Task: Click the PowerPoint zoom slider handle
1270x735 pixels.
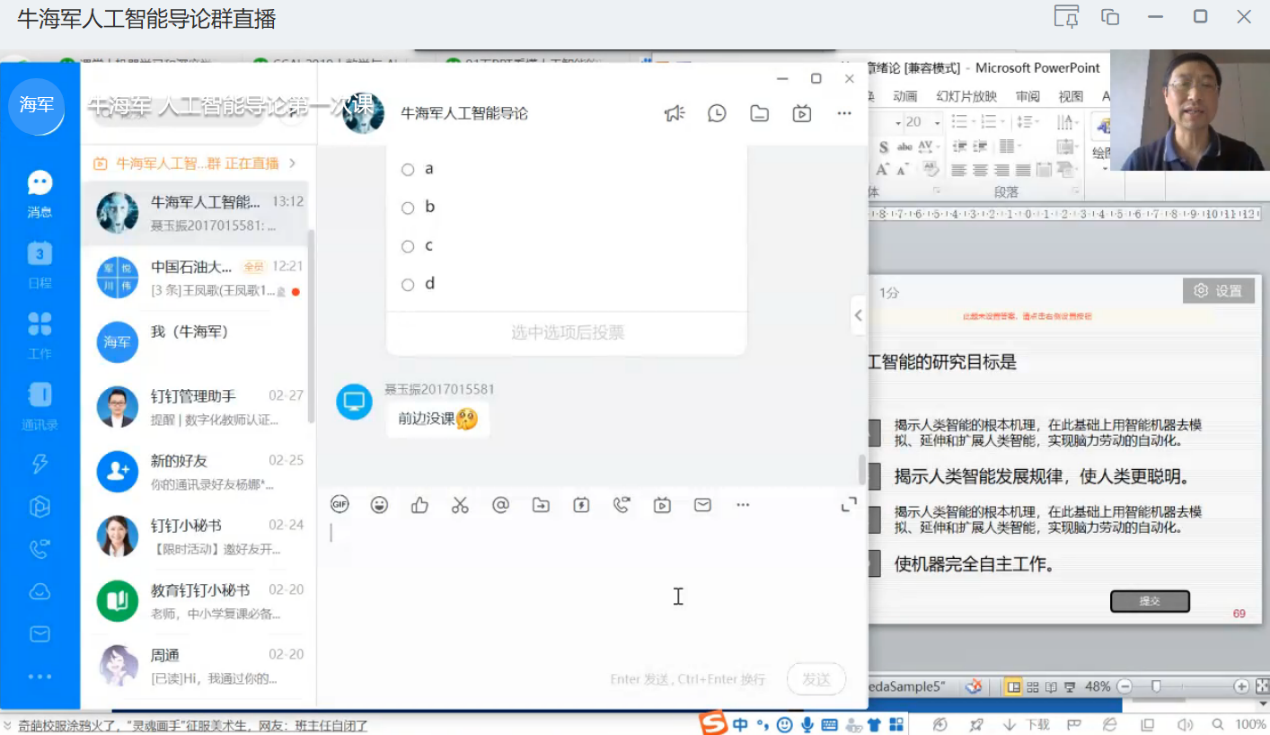Action: coord(1156,687)
